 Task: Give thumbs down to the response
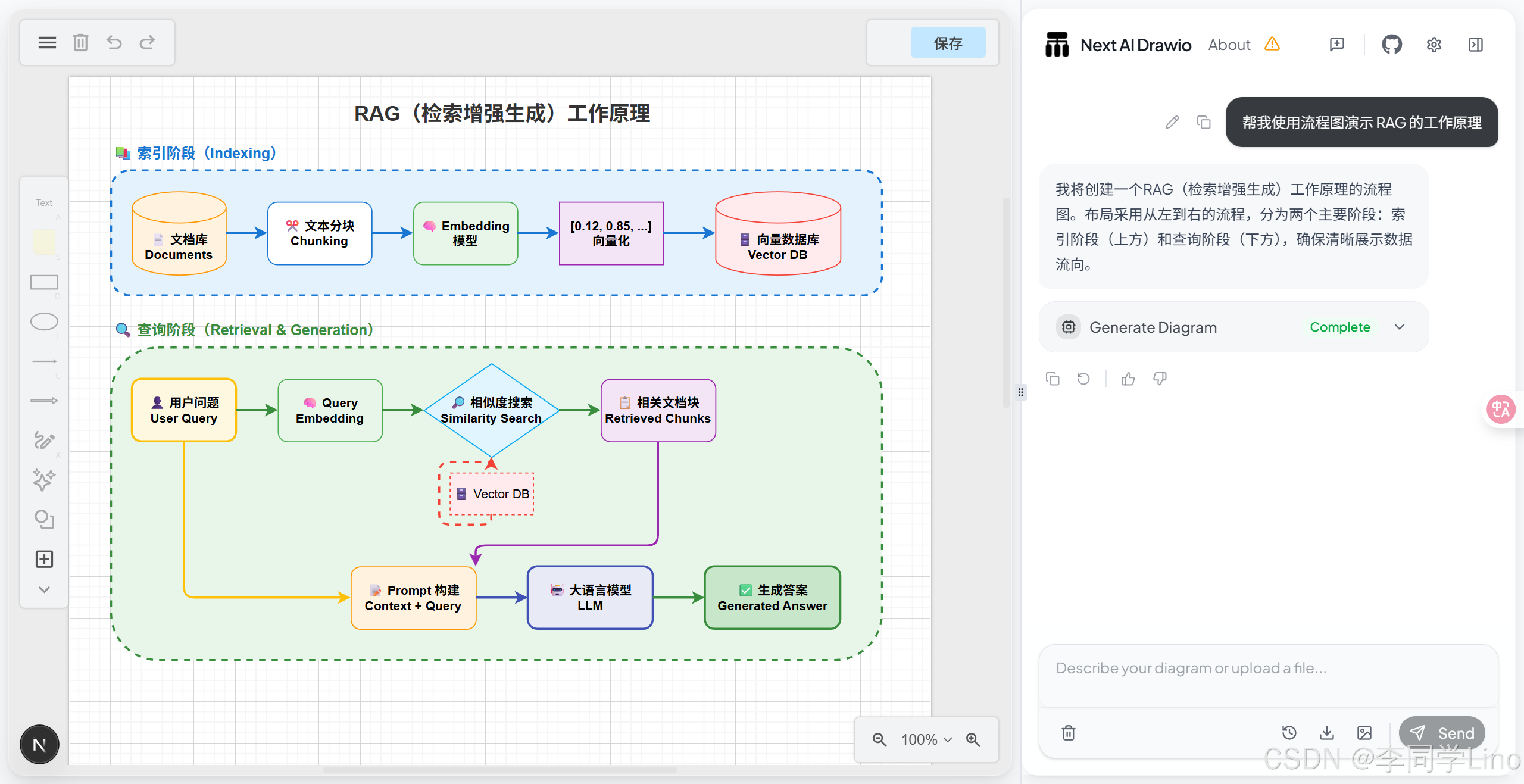[x=1160, y=379]
